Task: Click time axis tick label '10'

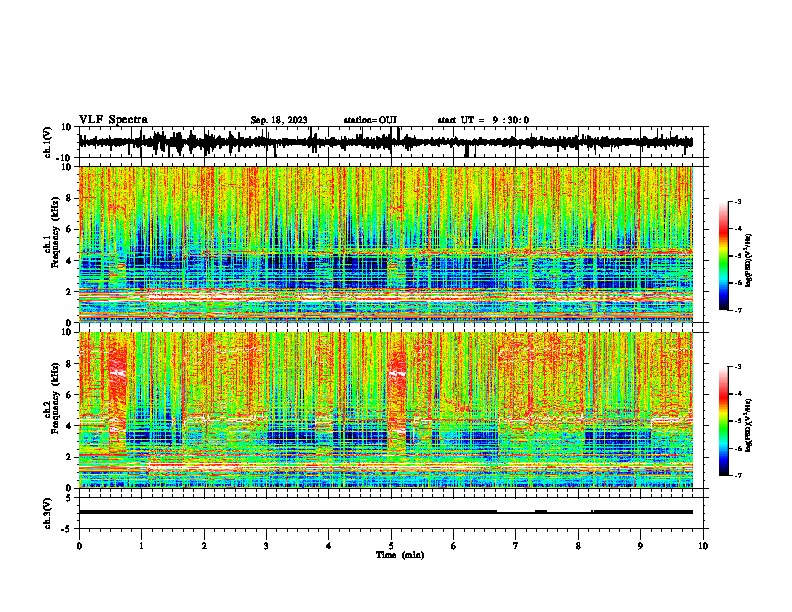Action: coord(703,546)
